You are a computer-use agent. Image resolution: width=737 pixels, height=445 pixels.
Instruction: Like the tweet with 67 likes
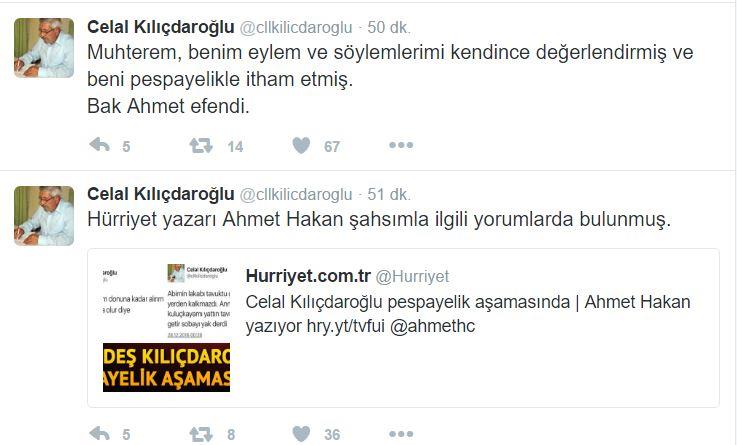pyautogui.click(x=301, y=146)
